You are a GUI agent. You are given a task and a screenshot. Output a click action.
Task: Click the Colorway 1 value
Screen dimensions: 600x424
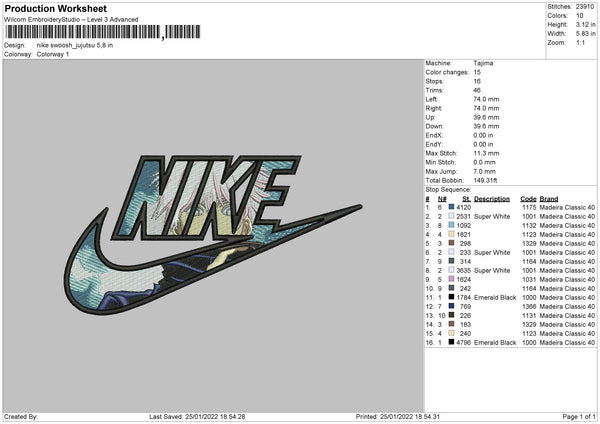click(x=53, y=54)
